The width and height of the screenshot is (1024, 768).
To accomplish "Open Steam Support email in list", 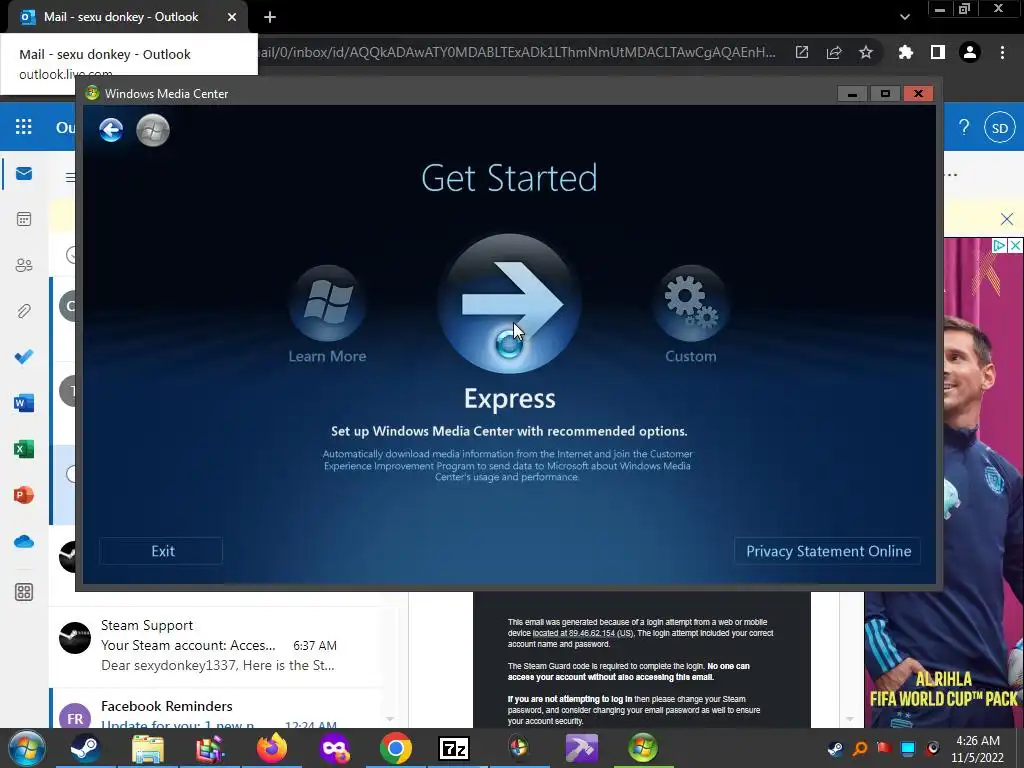I will [222, 645].
